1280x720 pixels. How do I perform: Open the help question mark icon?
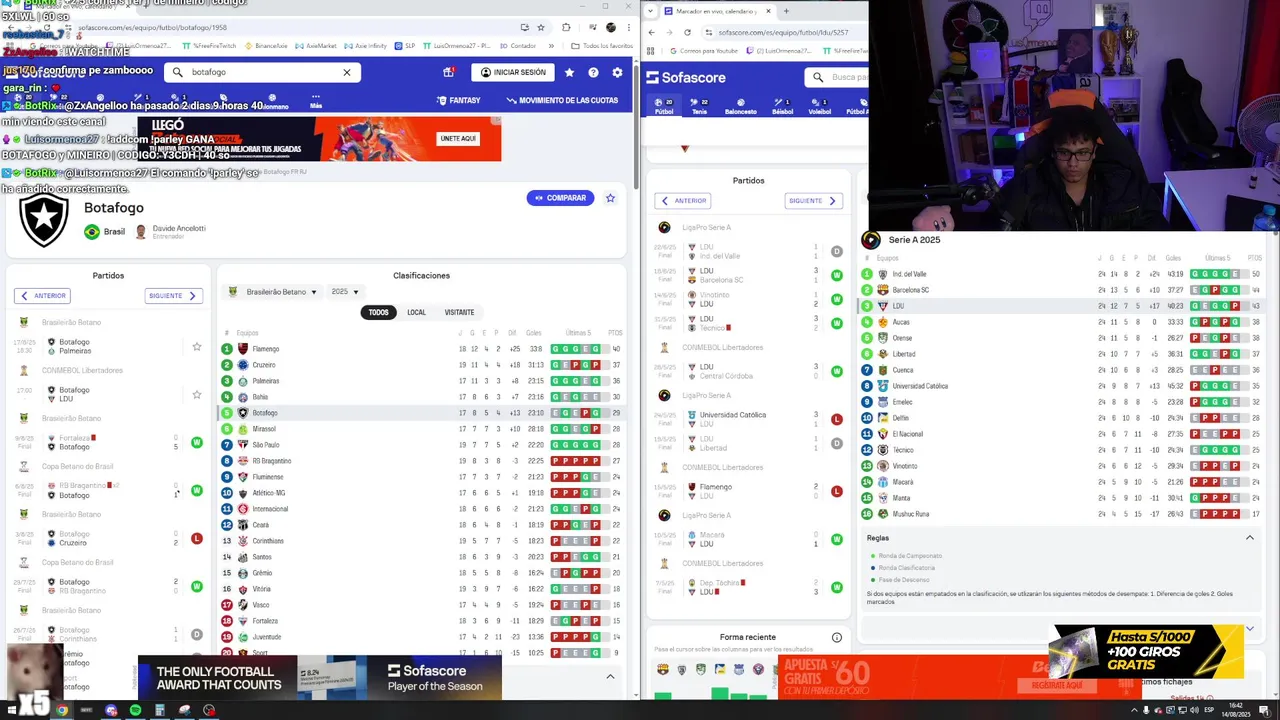(x=593, y=72)
